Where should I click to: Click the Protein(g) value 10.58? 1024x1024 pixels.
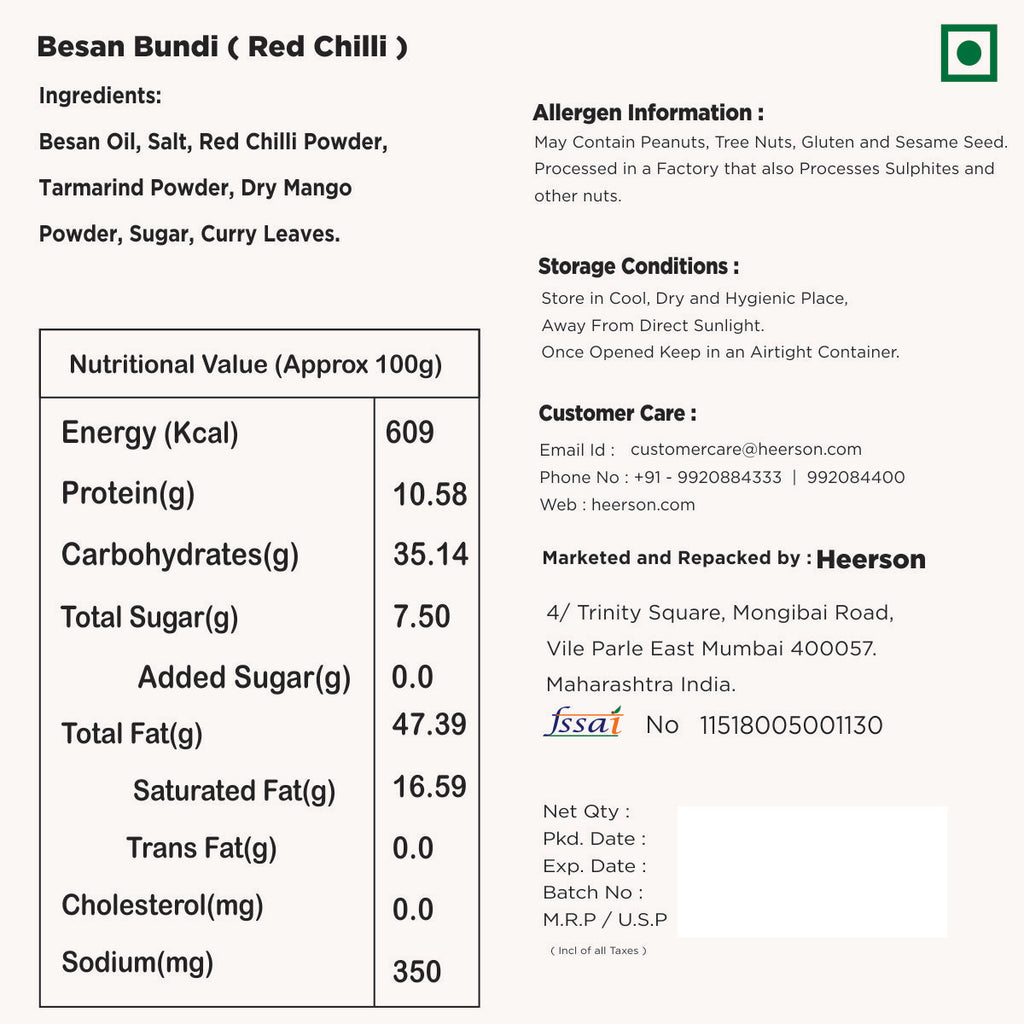pos(429,494)
